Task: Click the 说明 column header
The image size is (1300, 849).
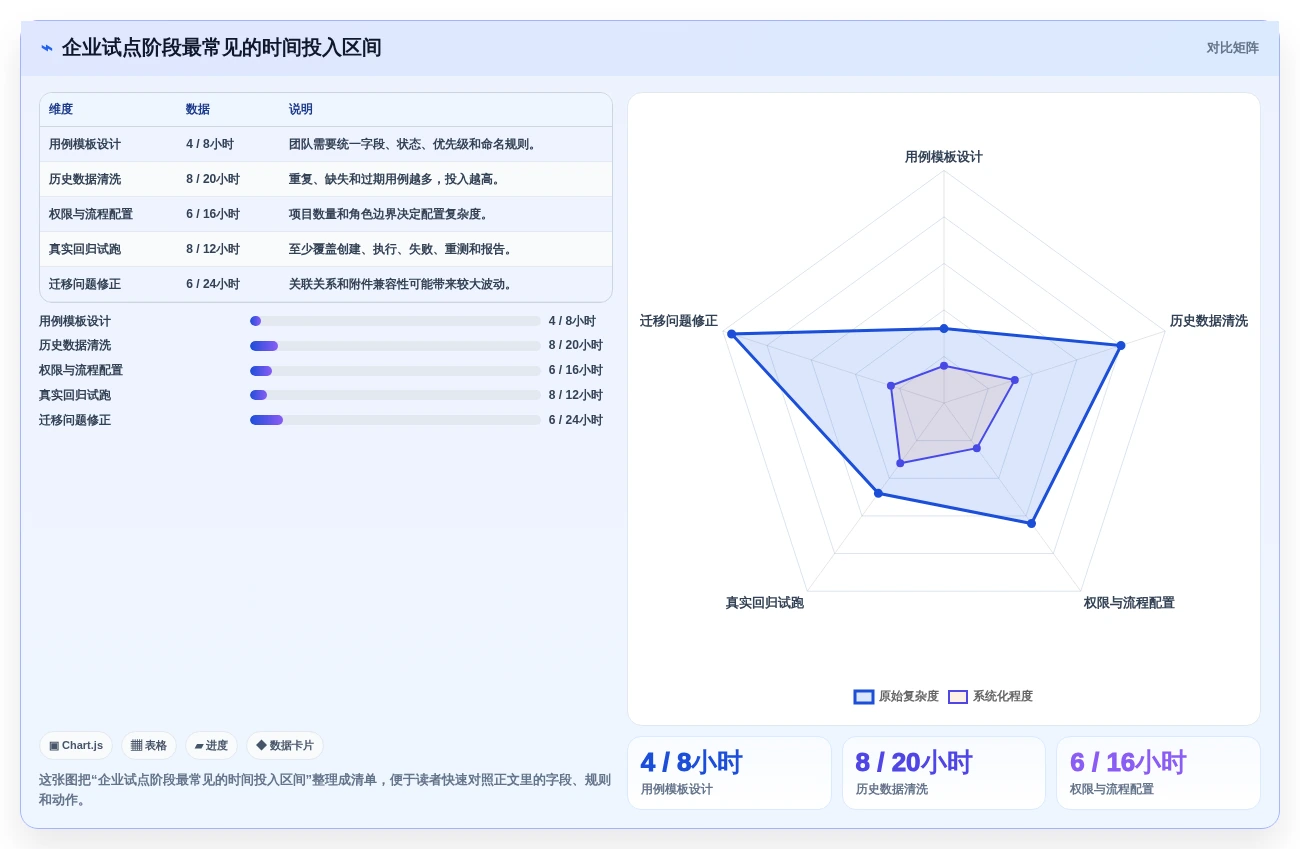Action: [301, 110]
